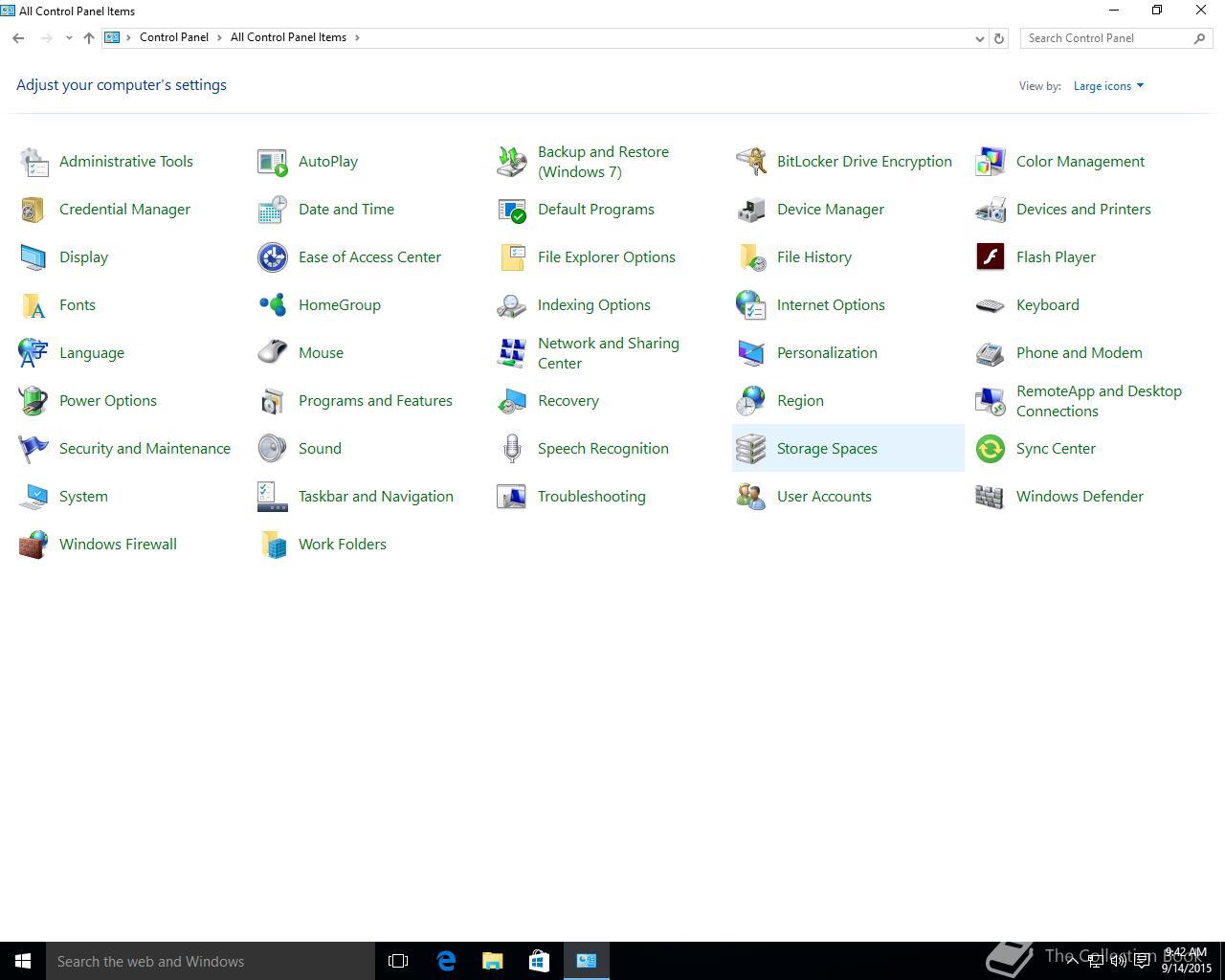Screen dimensions: 1225x980
Task: Click the Fonts folder icon
Action: tap(33, 305)
